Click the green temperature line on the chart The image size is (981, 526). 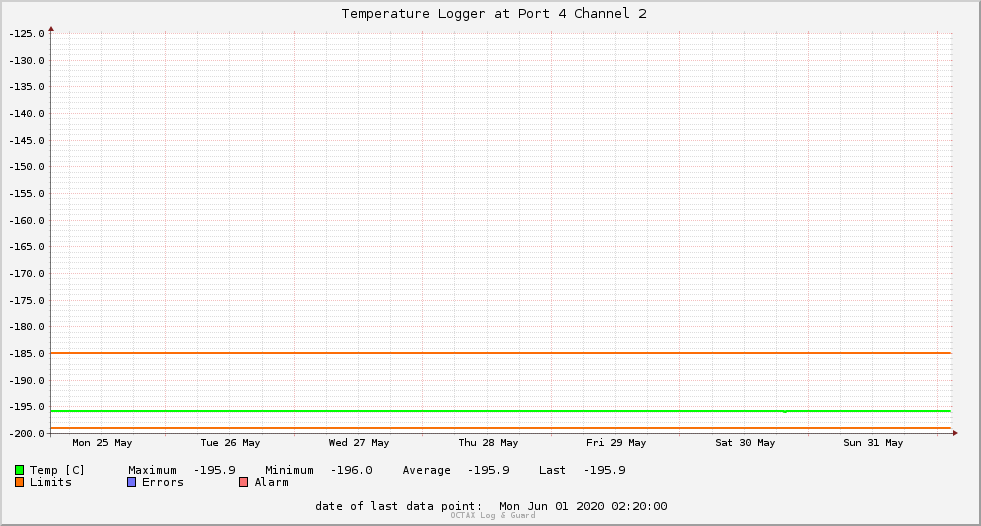tap(501, 411)
